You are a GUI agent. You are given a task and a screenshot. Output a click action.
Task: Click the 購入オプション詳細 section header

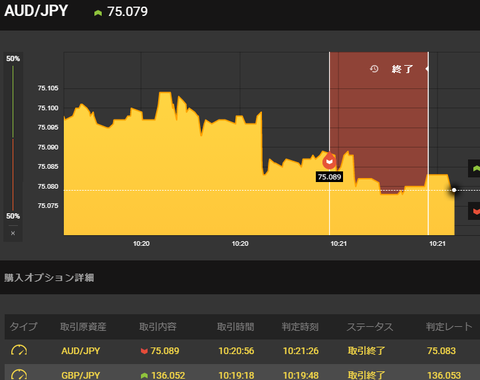(49, 277)
